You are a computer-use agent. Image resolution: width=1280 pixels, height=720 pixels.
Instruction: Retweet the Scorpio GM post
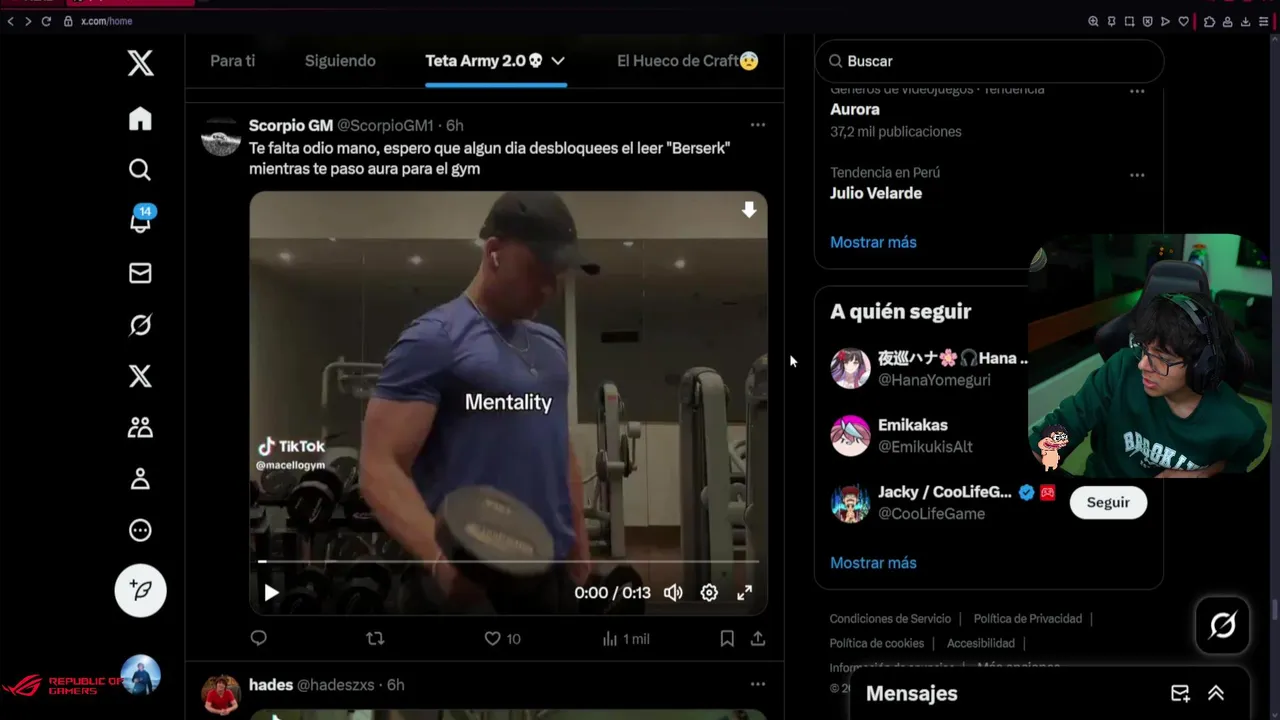pyautogui.click(x=375, y=638)
